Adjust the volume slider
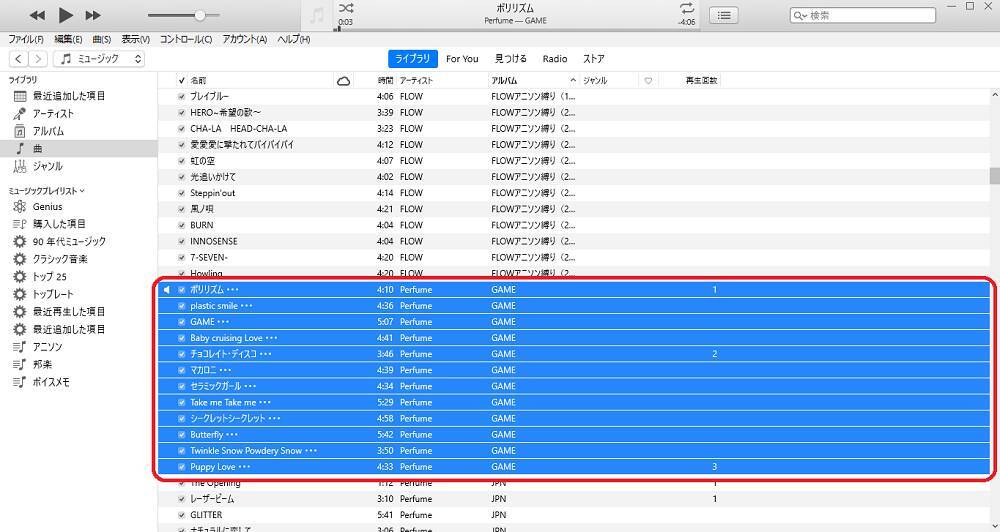Image resolution: width=1000 pixels, height=532 pixels. click(x=200, y=15)
